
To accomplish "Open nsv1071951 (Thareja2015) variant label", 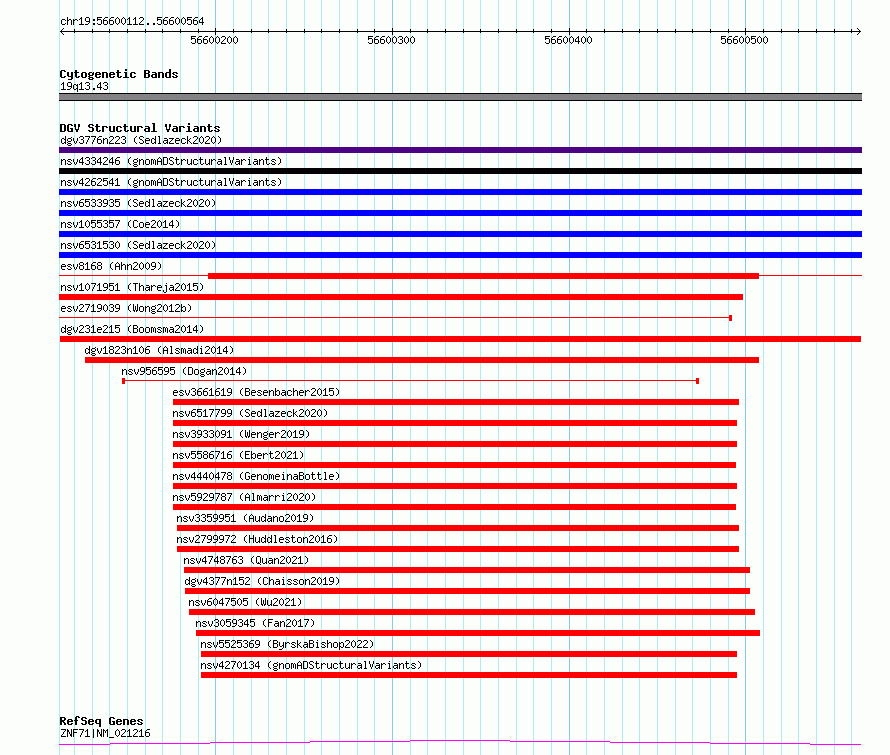I will [132, 287].
